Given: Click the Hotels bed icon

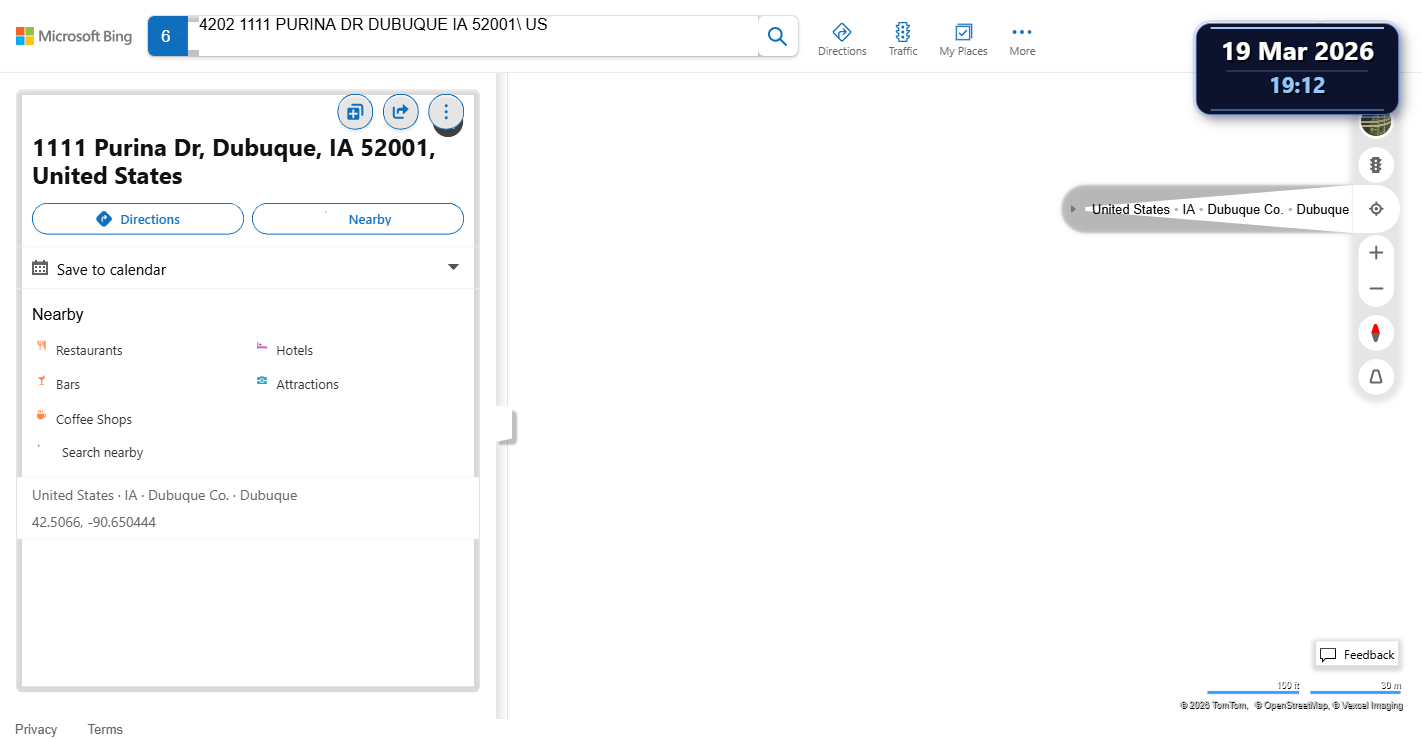Looking at the screenshot, I should click(262, 346).
